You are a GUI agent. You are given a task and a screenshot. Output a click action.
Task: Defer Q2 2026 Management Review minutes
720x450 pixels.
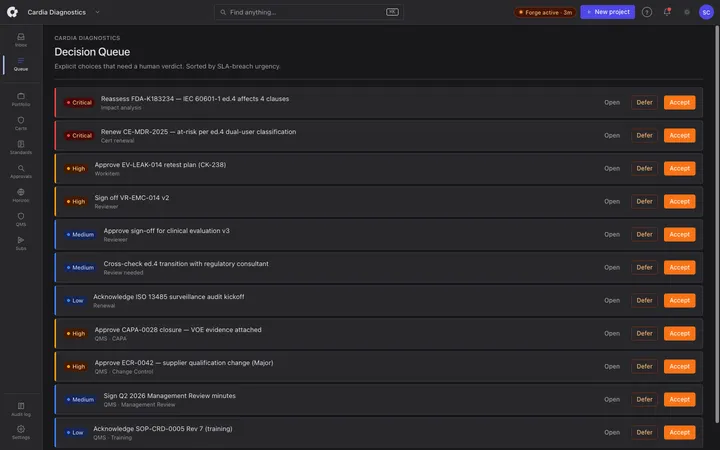[x=644, y=399]
